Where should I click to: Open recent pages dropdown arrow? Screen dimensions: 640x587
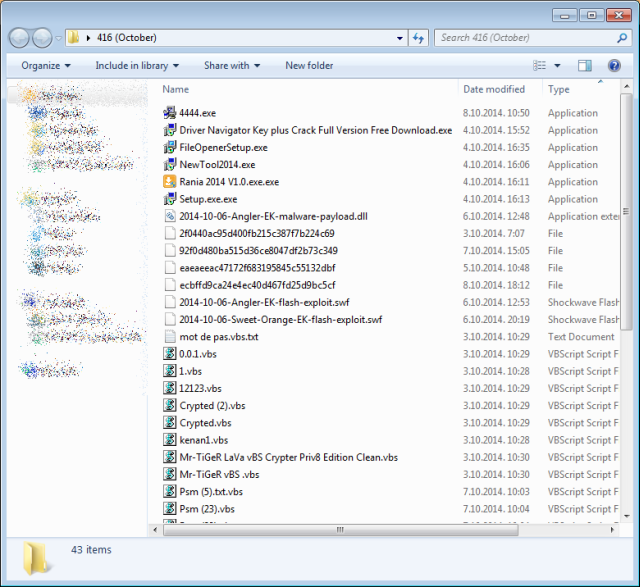point(58,38)
